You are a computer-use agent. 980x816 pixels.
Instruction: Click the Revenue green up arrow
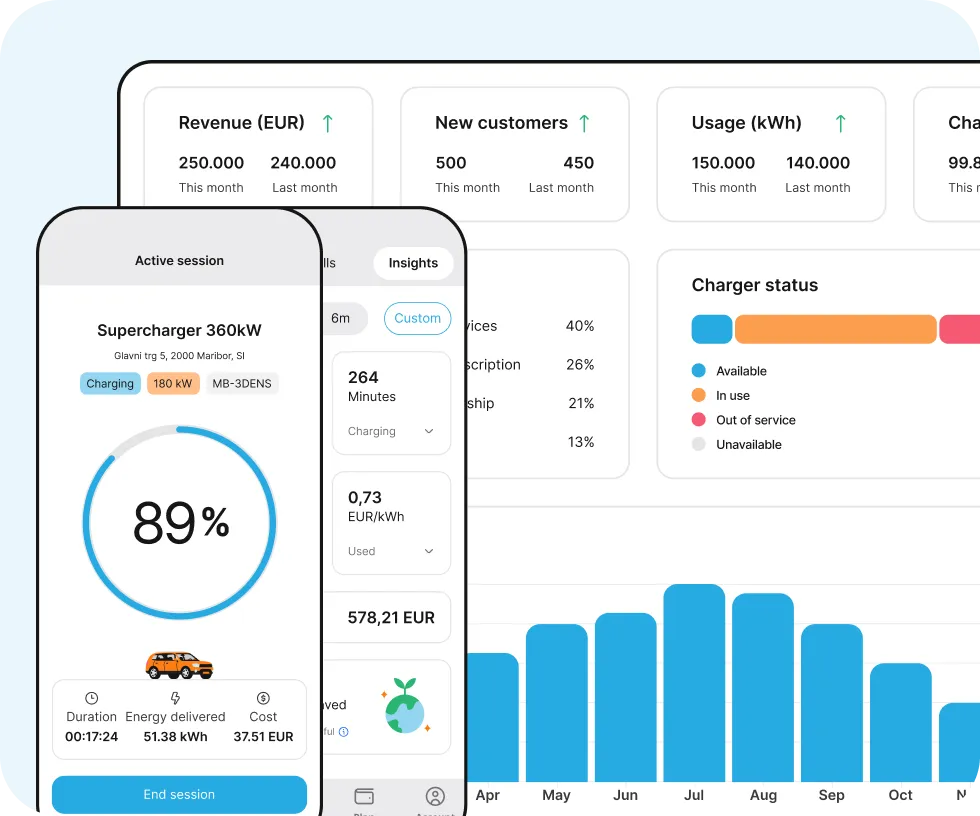327,123
